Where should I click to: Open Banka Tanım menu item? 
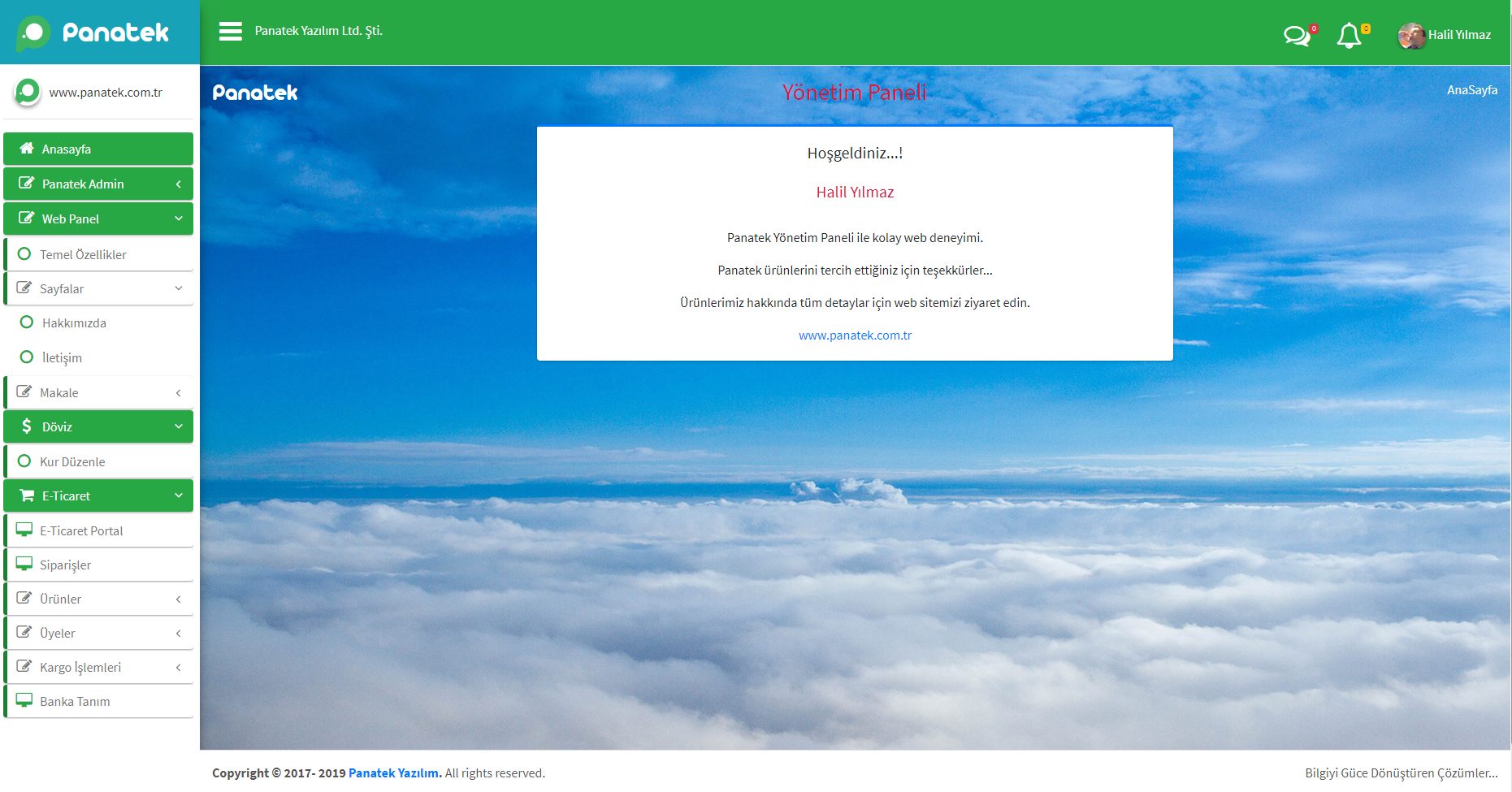point(98,701)
